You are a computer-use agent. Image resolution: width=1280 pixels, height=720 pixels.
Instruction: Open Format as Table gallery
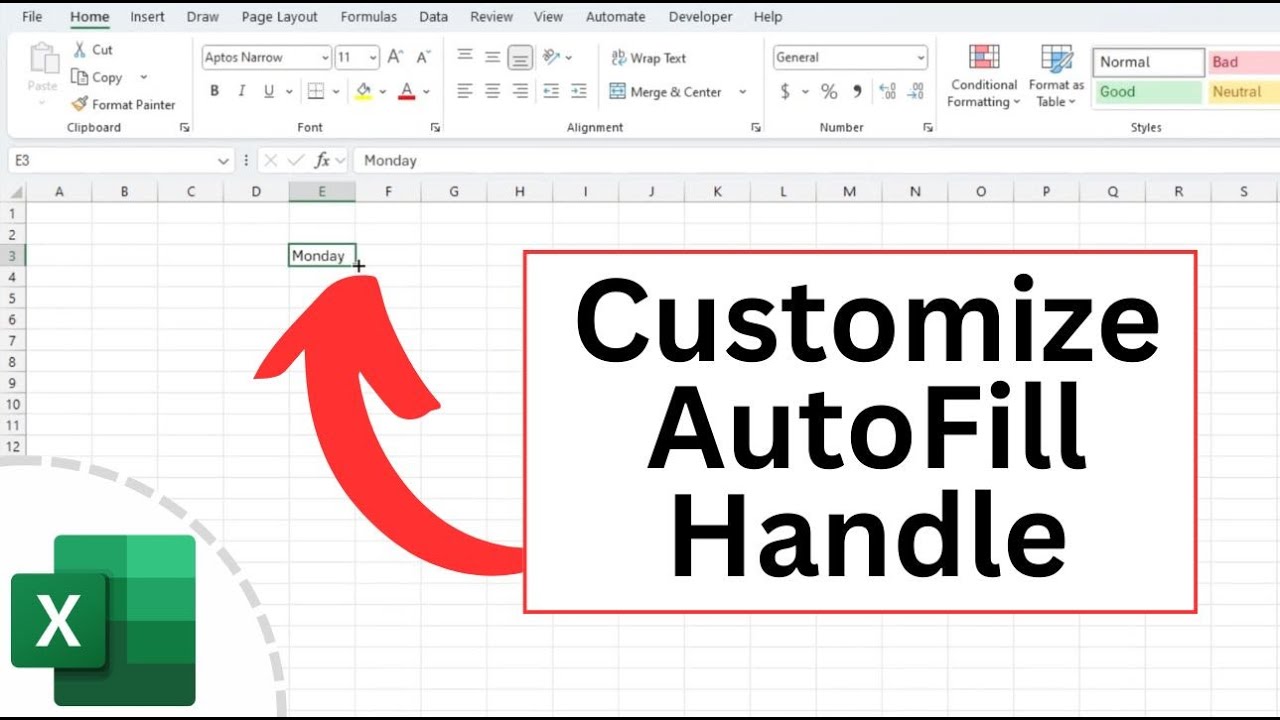1056,76
